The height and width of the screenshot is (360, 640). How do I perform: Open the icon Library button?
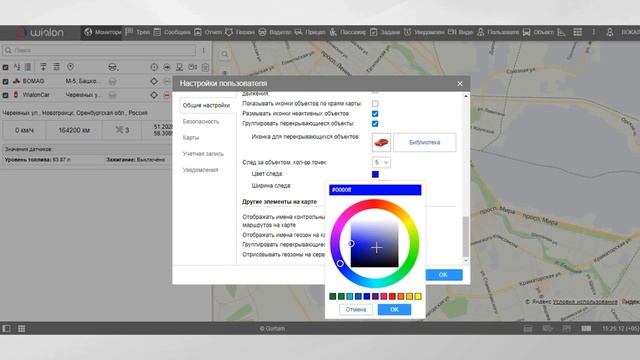pos(424,142)
